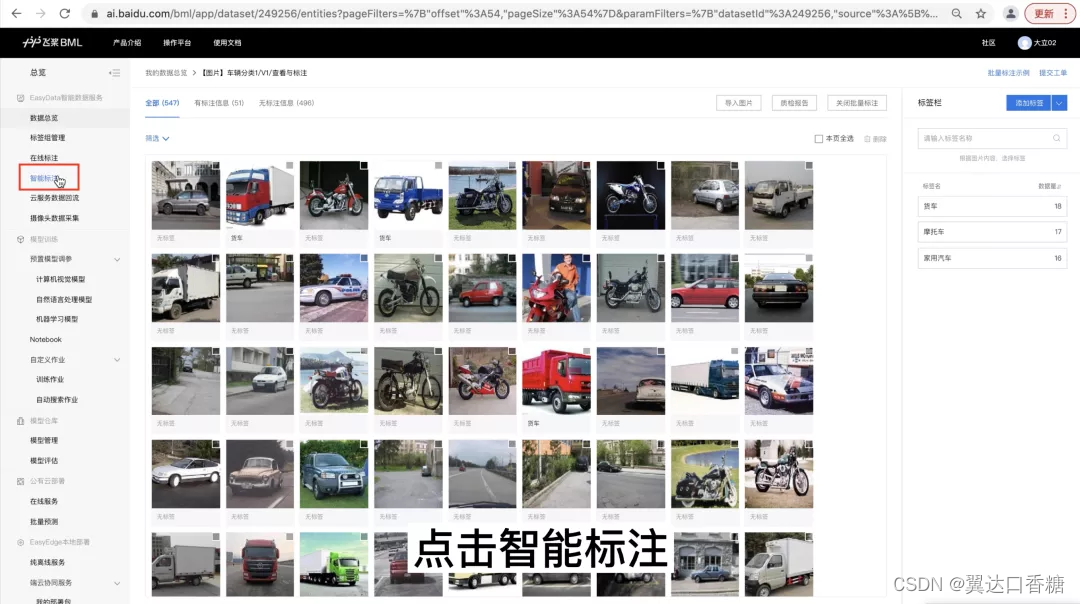
Task: Open the browser profile avatar icon
Action: 1010,13
